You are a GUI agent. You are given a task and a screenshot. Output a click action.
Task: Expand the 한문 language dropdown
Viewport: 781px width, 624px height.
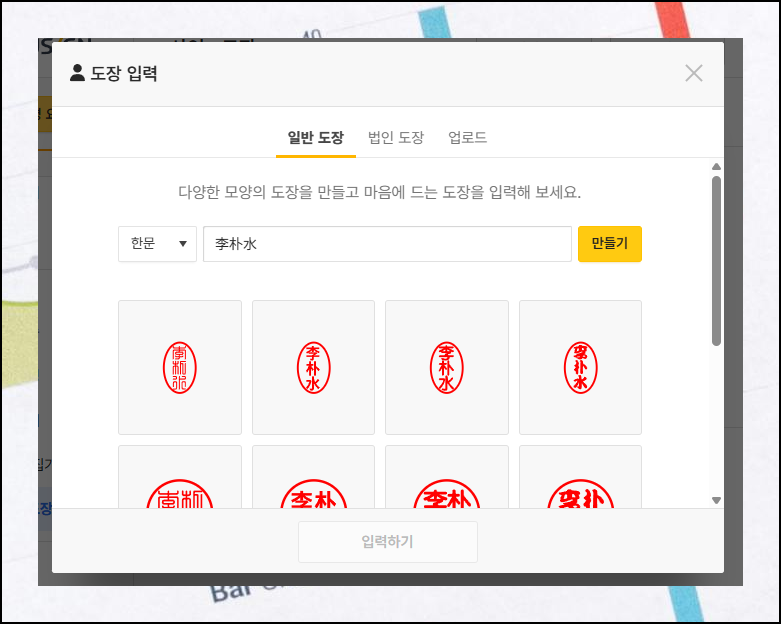click(x=157, y=244)
